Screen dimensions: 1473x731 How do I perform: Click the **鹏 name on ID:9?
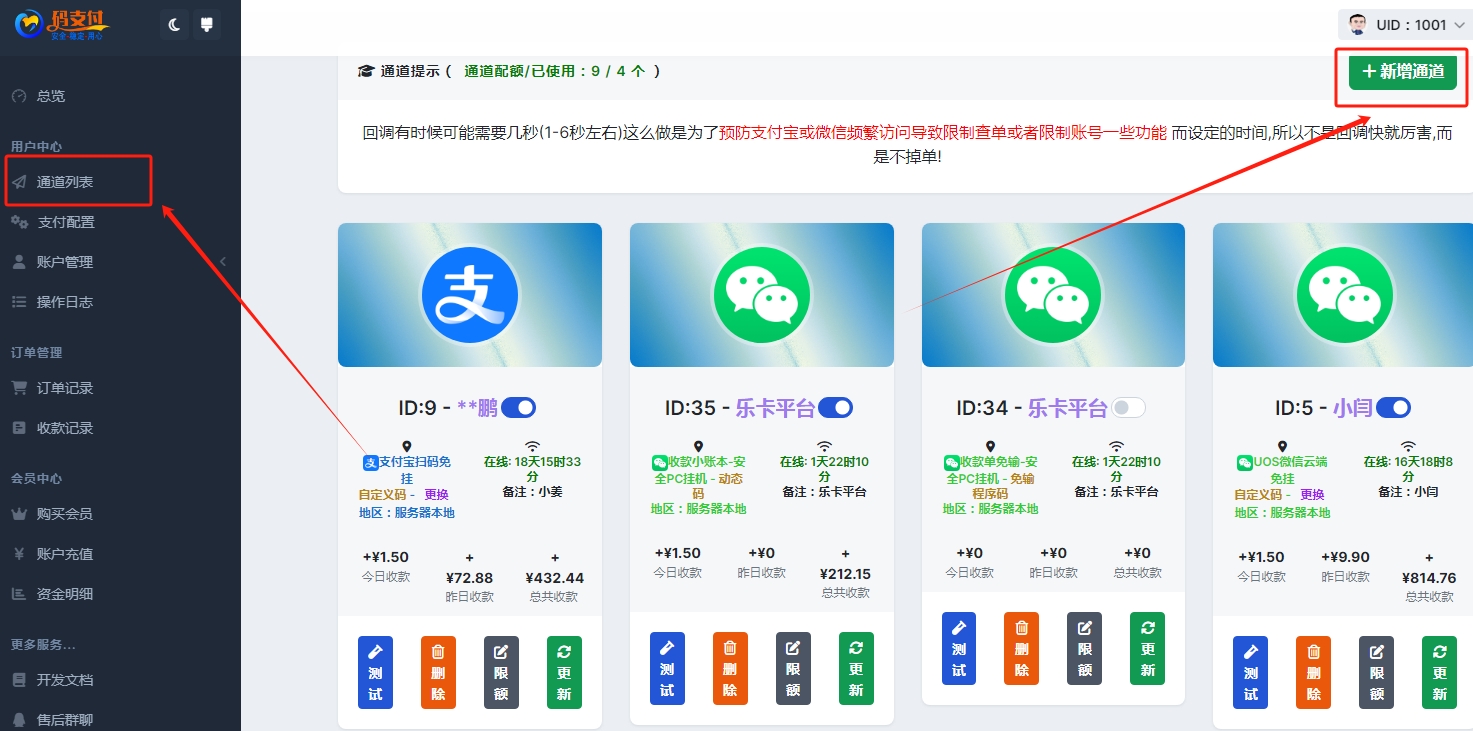tap(477, 408)
